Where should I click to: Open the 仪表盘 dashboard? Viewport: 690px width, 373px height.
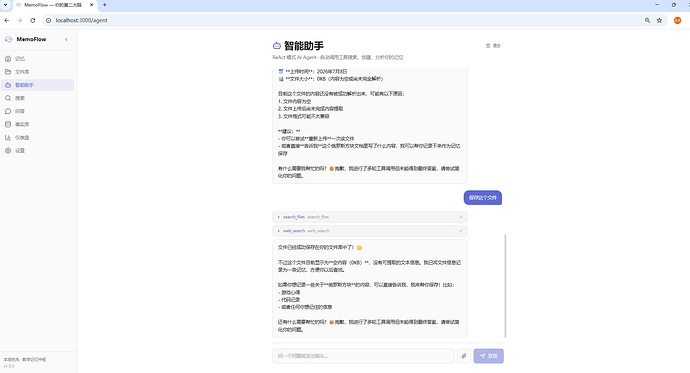pos(37,138)
